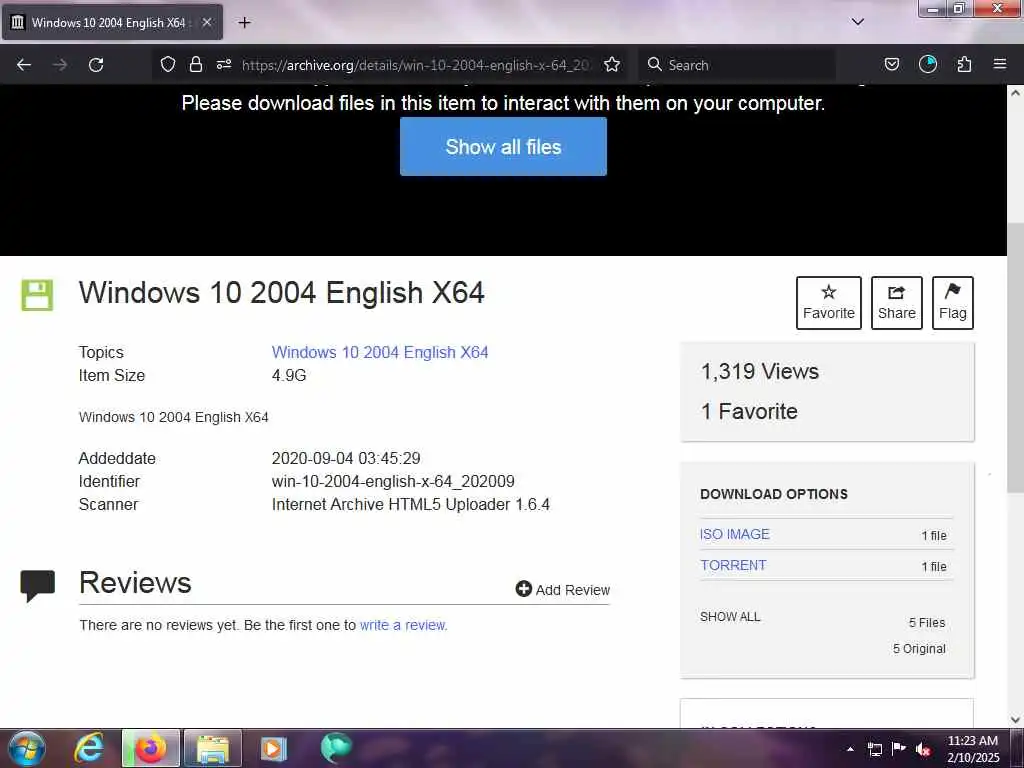Open the Firefox account profile icon

tap(927, 64)
